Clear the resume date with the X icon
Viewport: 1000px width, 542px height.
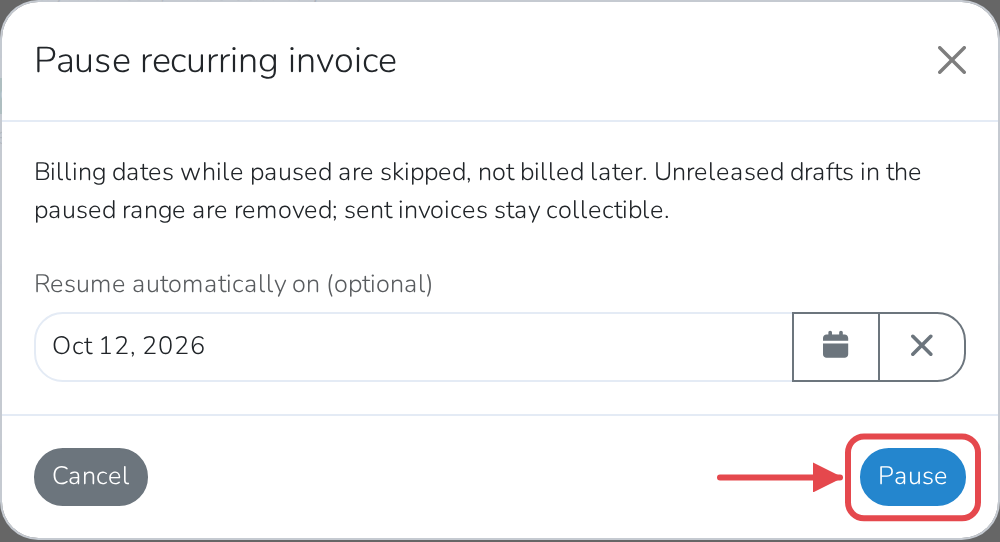[x=922, y=346]
